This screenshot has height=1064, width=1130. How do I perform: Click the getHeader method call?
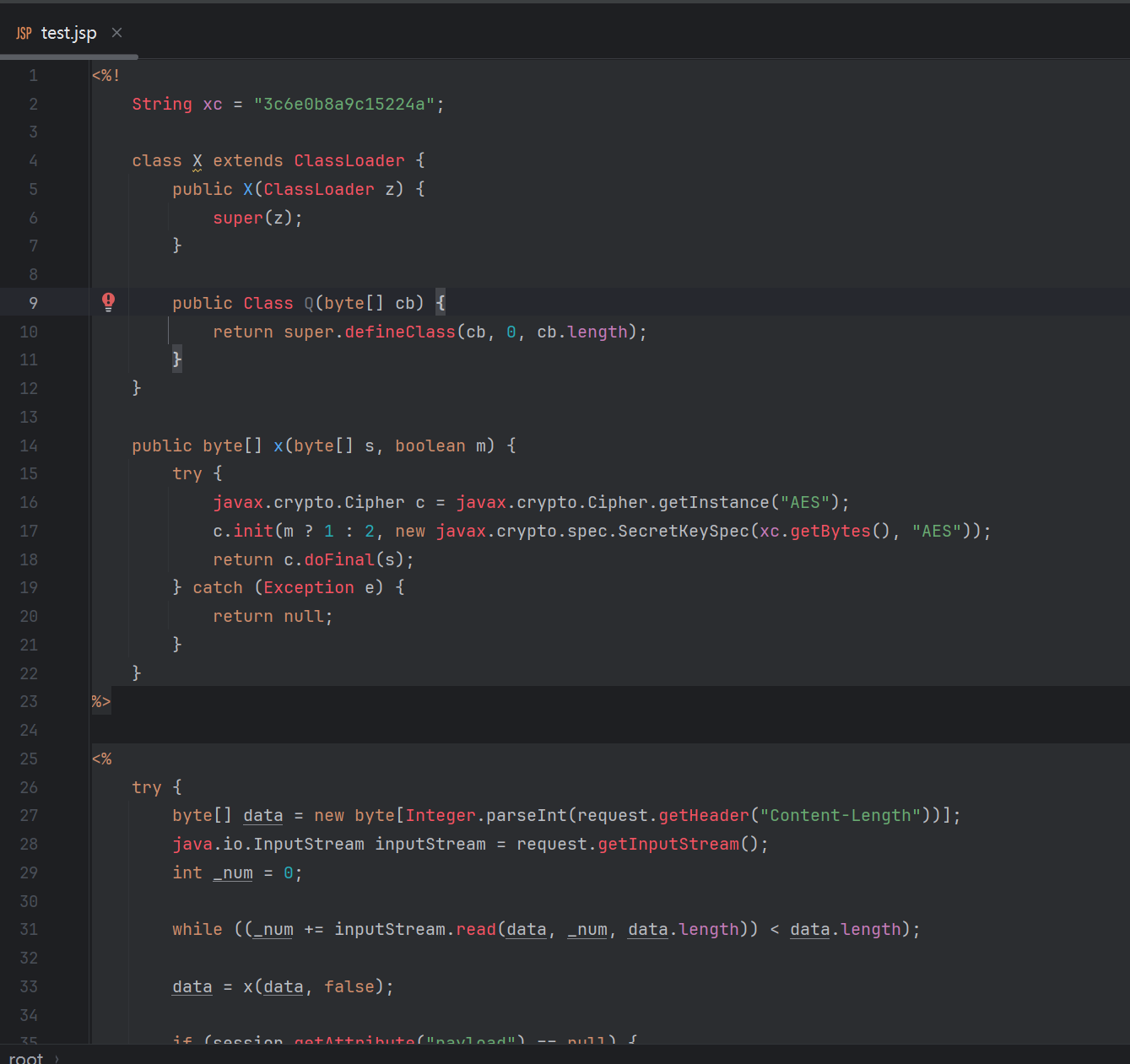click(x=704, y=815)
